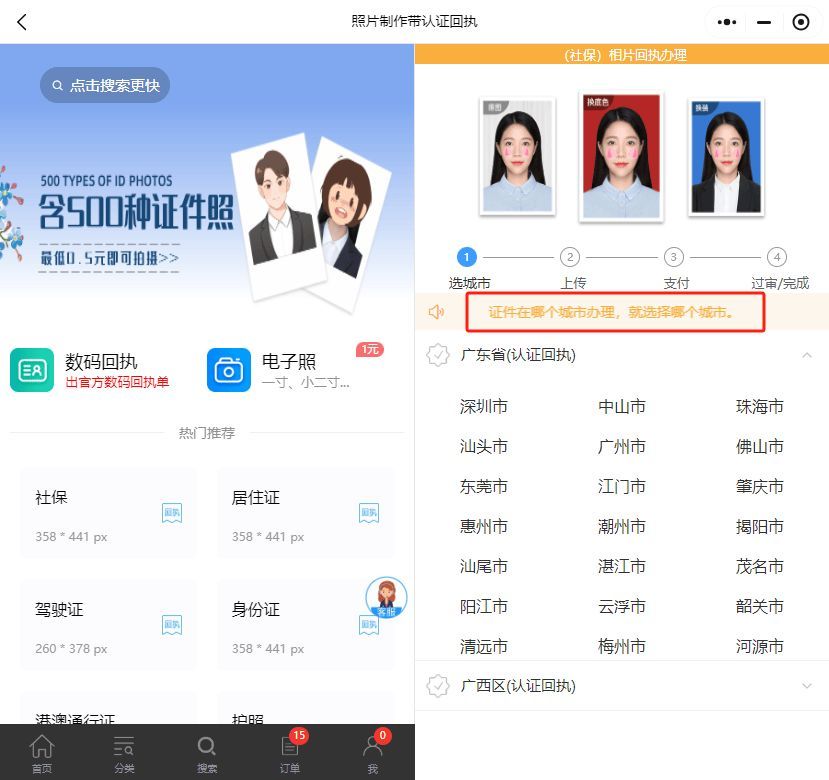Click the red background photo sample
Image resolution: width=829 pixels, height=780 pixels.
(x=620, y=155)
